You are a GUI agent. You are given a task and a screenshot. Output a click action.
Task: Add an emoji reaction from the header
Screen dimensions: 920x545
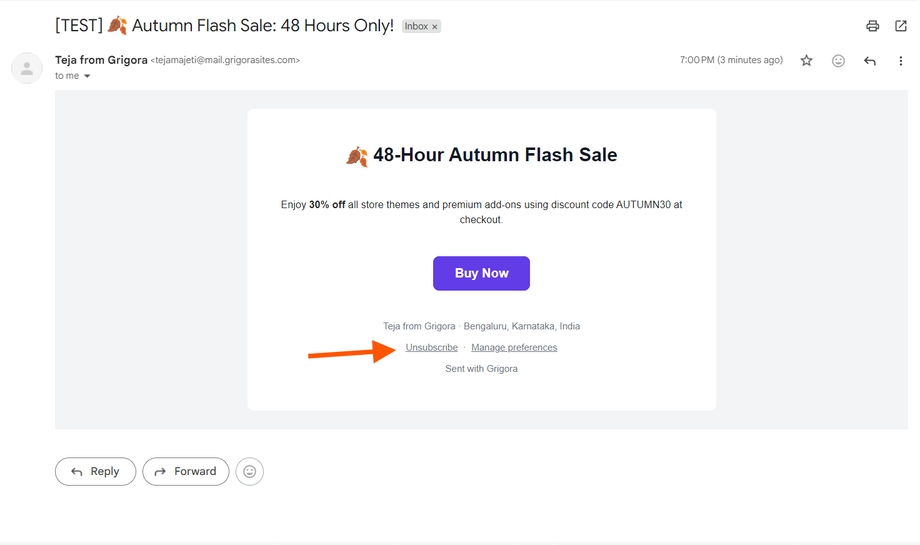pos(838,60)
